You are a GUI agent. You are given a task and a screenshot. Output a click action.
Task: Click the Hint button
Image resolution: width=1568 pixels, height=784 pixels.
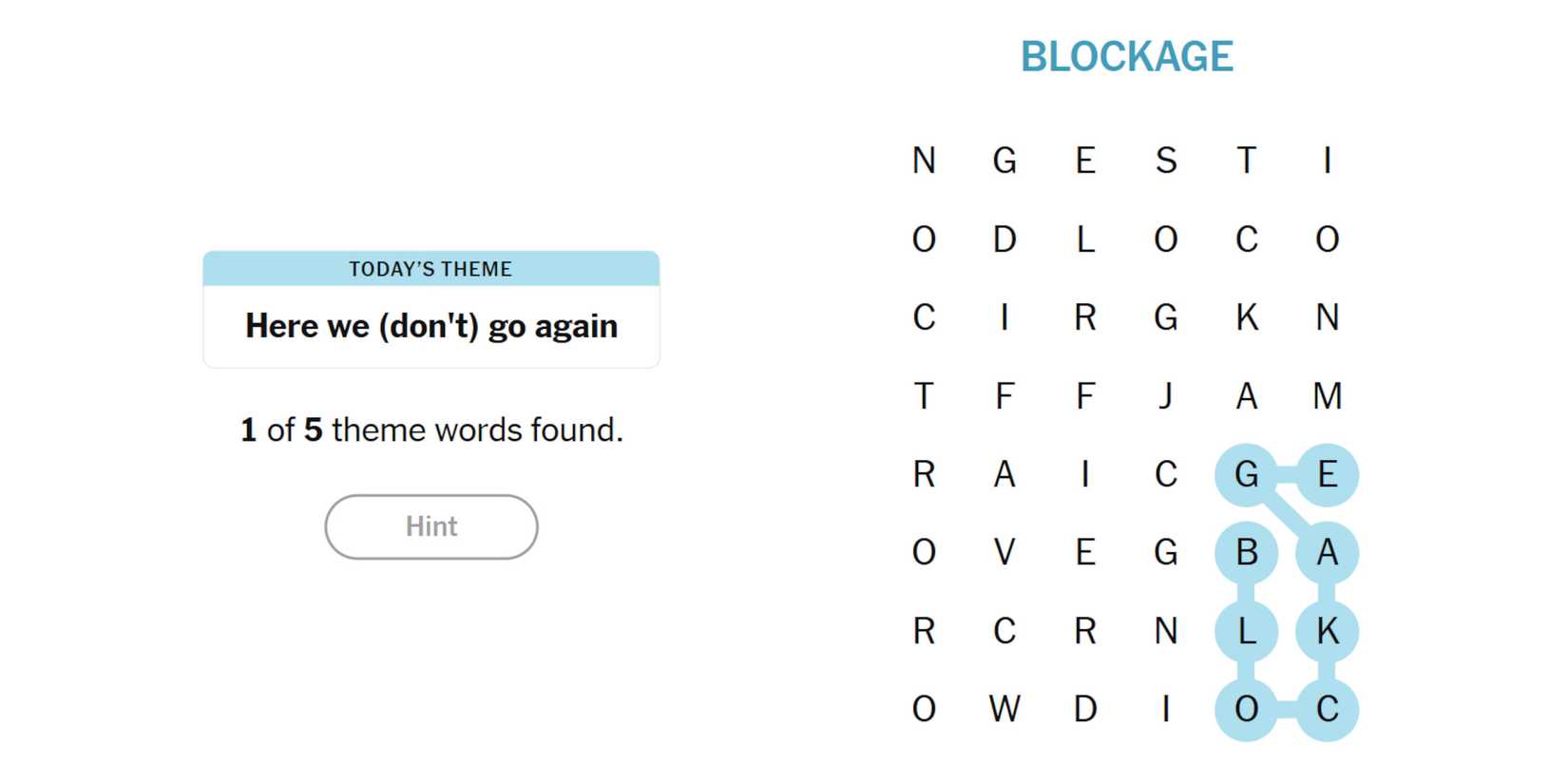431,526
